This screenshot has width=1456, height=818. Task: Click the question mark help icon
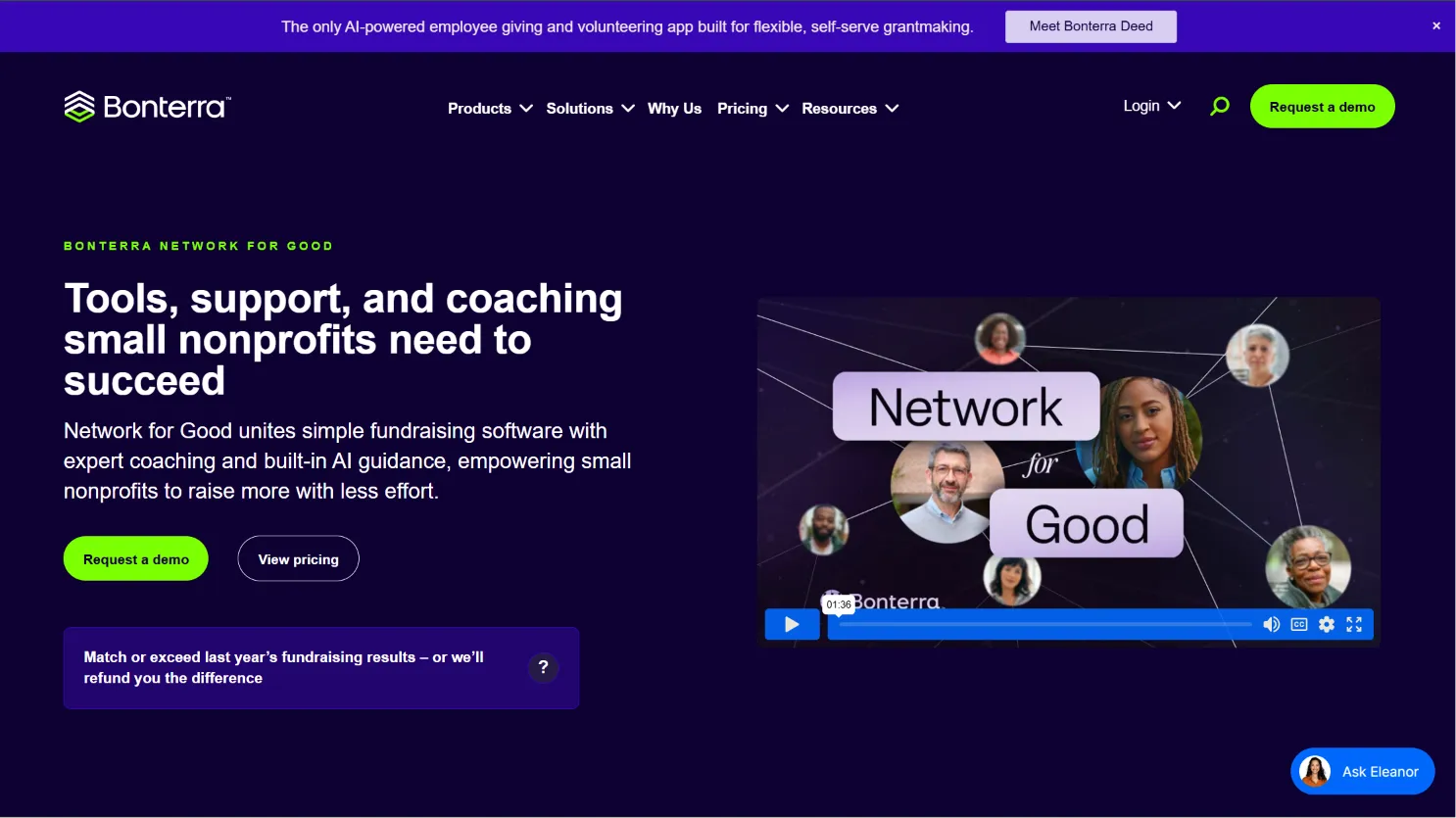[544, 667]
